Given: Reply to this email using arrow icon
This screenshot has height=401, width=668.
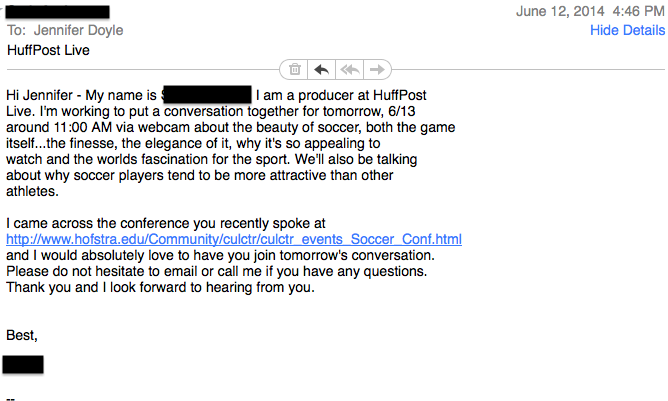Looking at the screenshot, I should (x=321, y=69).
